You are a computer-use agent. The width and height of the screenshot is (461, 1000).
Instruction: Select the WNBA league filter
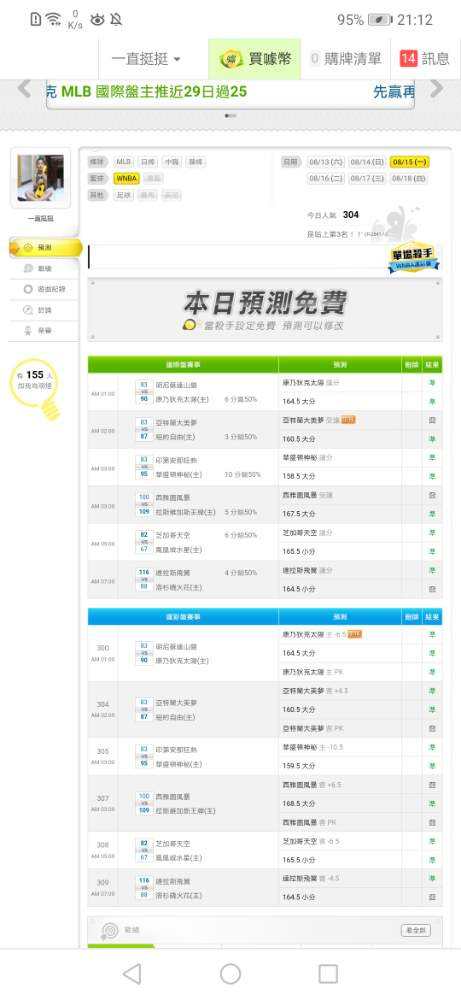point(126,179)
